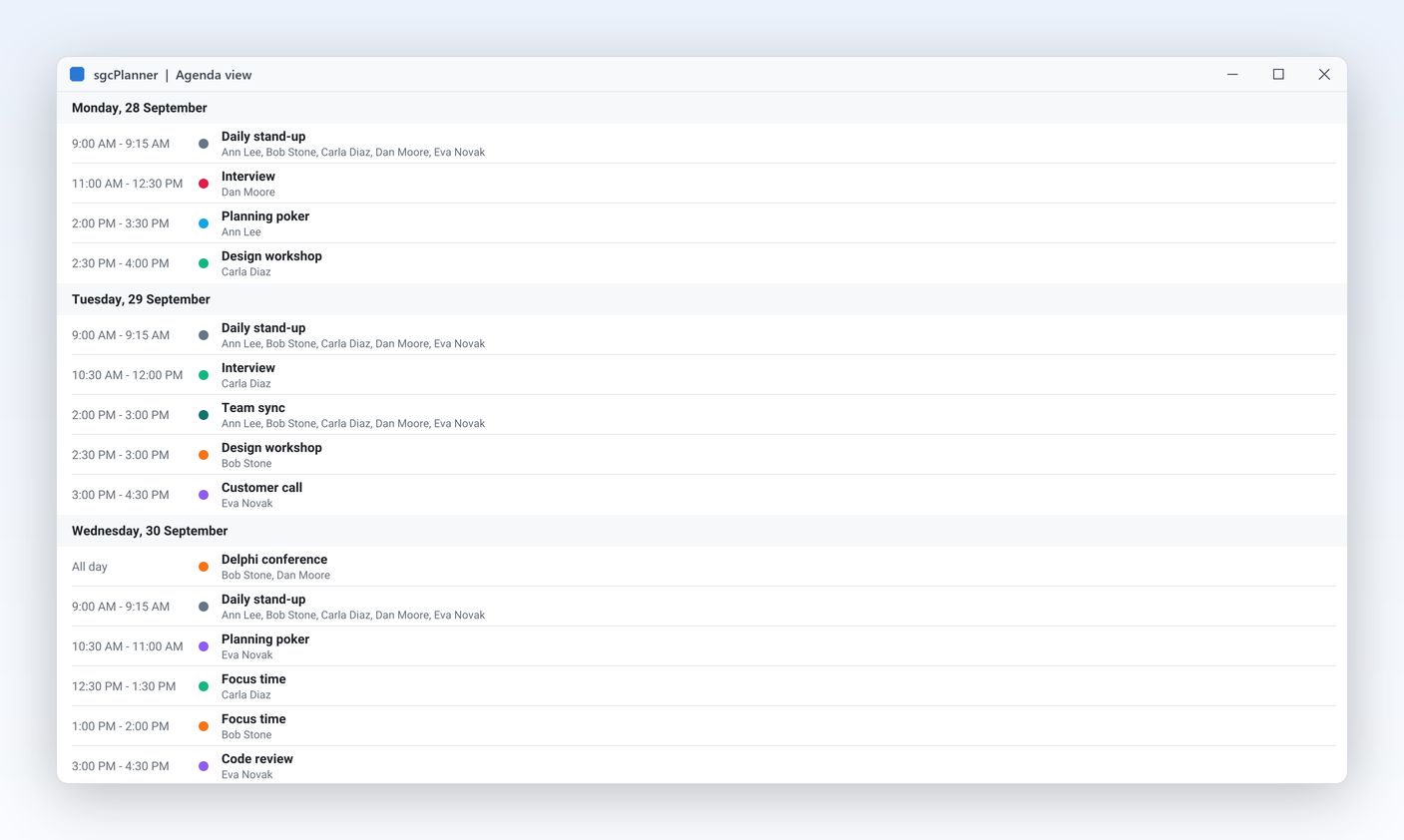Viewport: 1404px width, 840px height.
Task: Click the Agenda view title text
Action: [214, 75]
